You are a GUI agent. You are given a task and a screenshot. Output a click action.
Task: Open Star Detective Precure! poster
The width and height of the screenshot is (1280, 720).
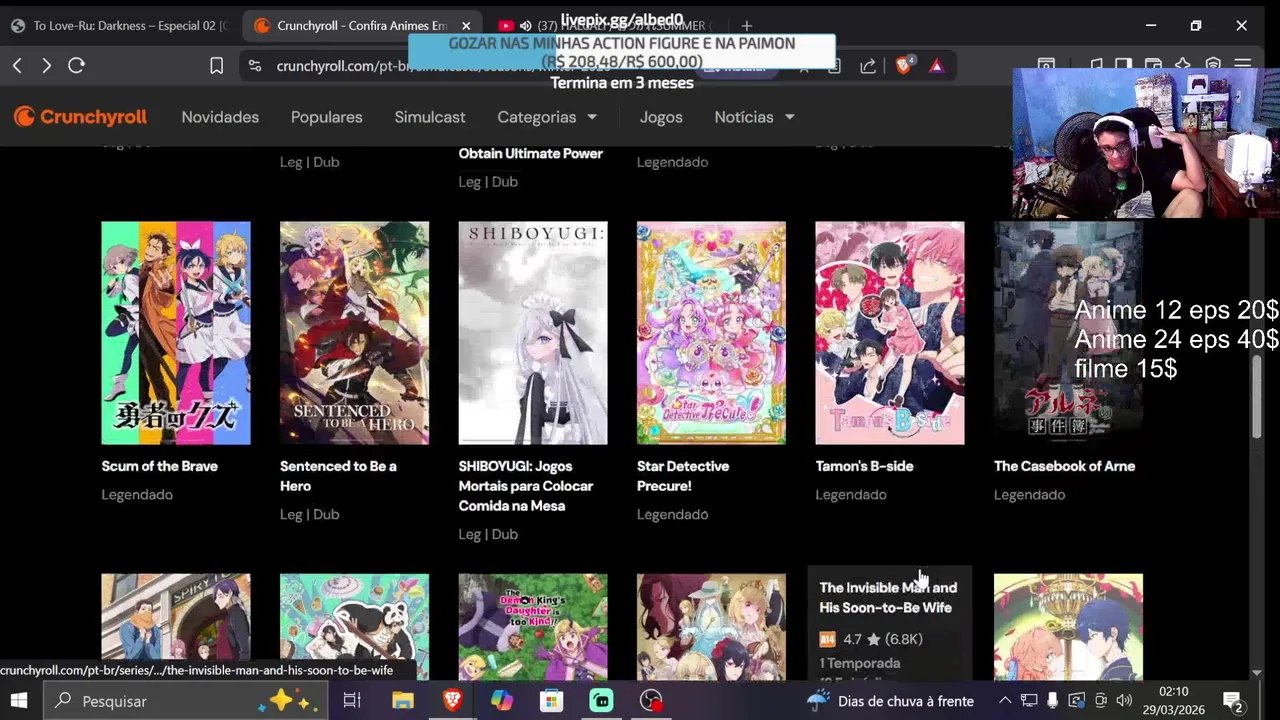[x=711, y=333]
